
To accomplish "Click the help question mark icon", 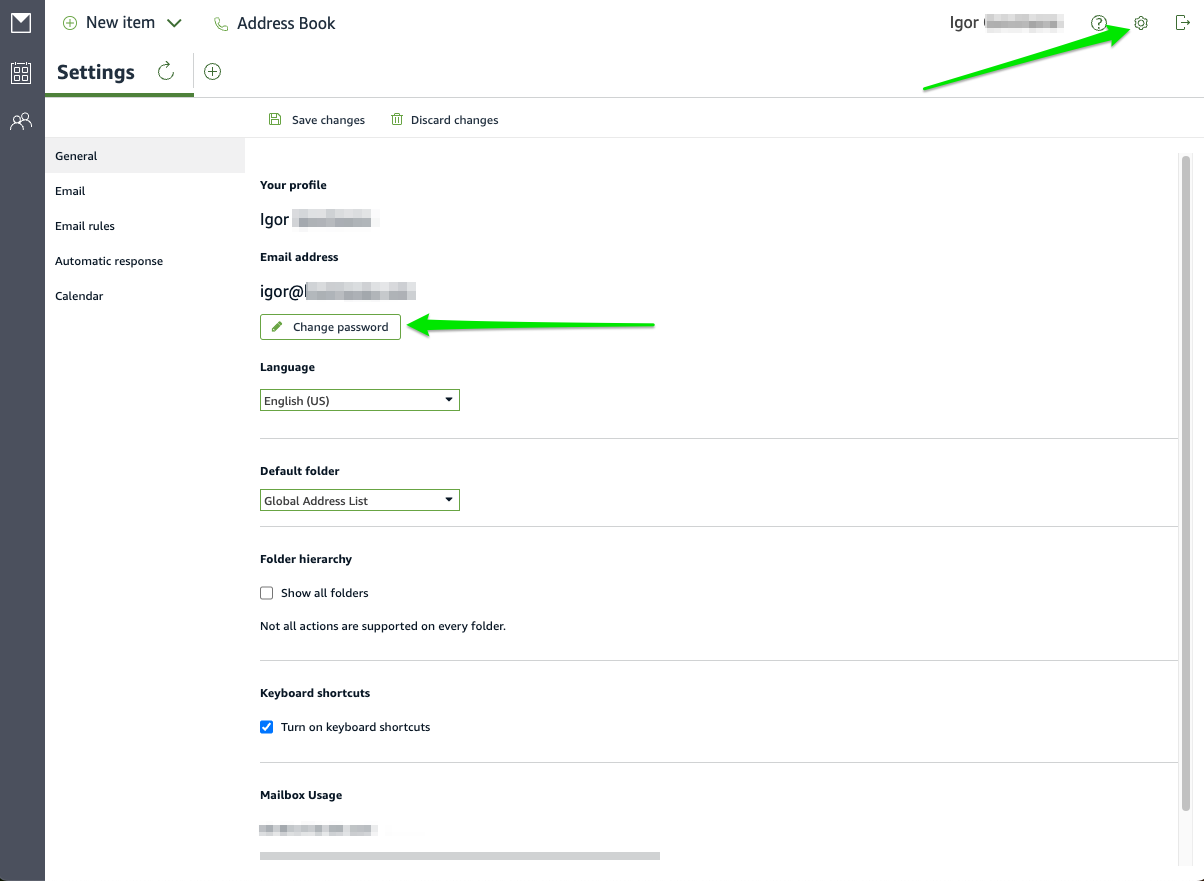I will (1099, 23).
